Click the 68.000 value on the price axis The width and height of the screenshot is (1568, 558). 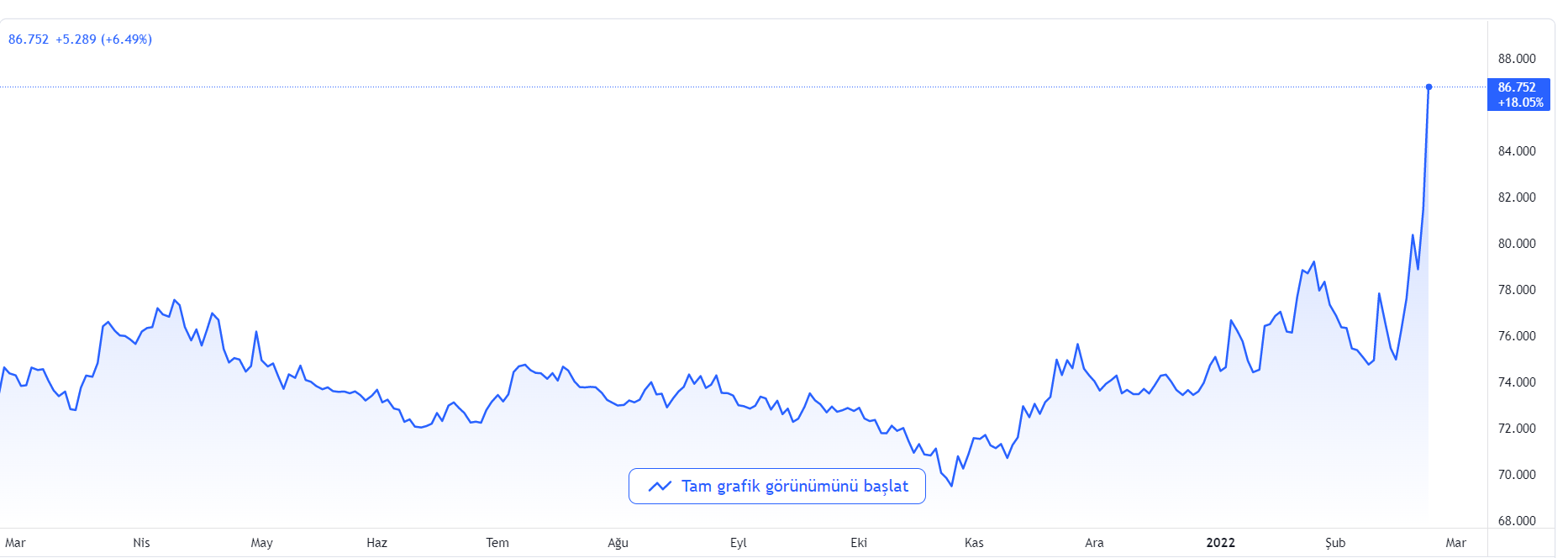[x=1517, y=521]
